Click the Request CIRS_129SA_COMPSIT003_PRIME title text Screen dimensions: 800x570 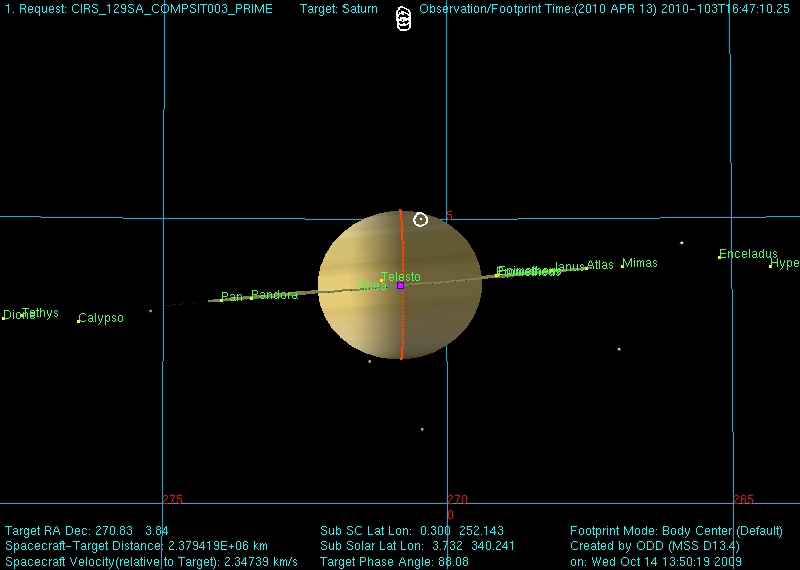pos(138,9)
